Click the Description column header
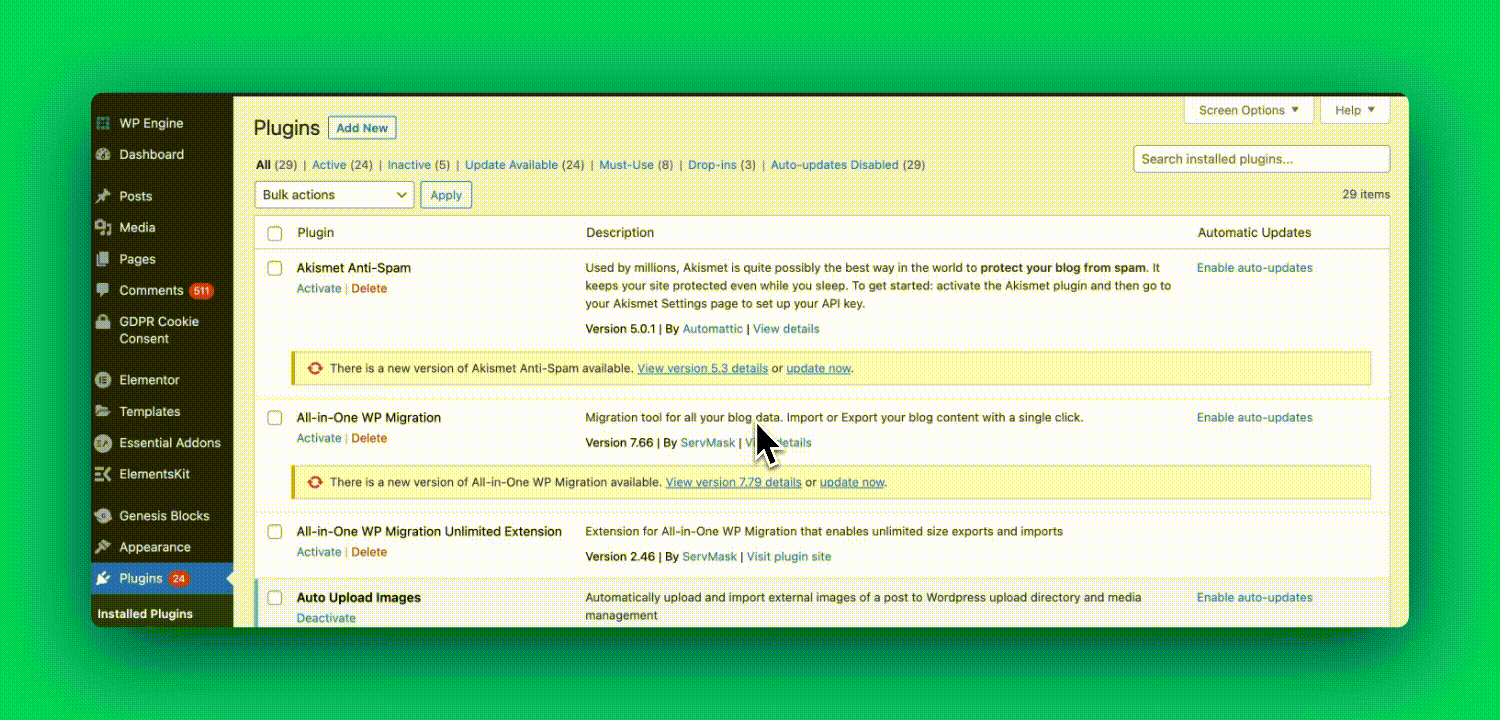Screen dimensions: 1500x720 tap(620, 233)
